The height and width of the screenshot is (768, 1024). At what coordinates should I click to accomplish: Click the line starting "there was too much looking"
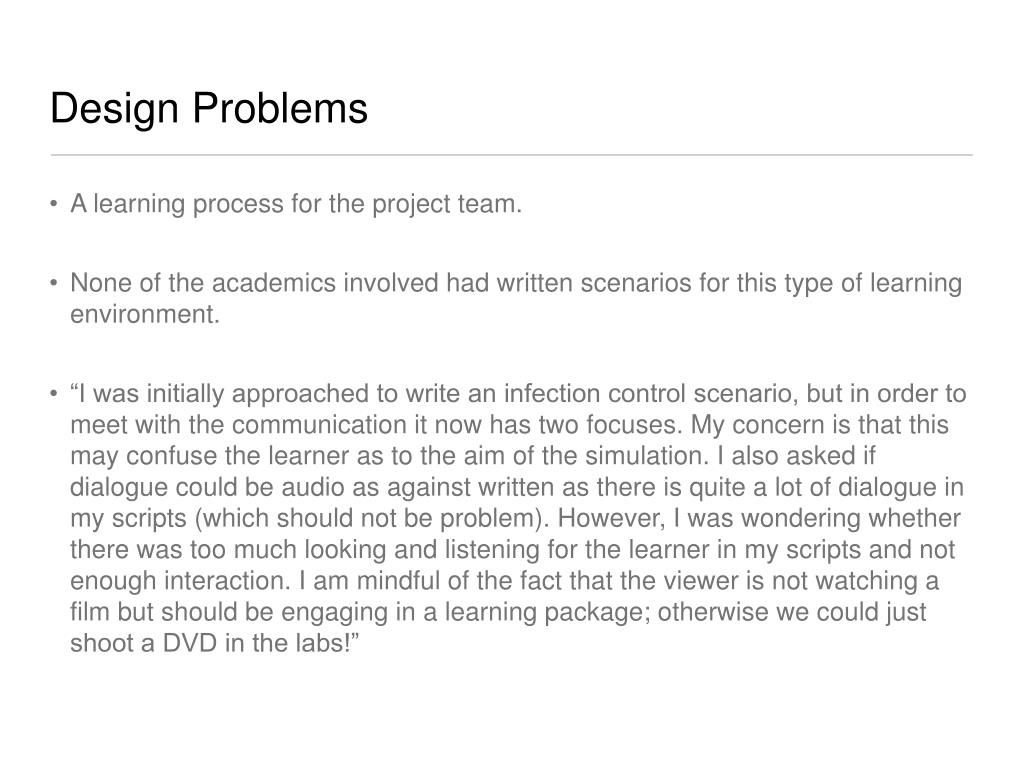coord(513,549)
